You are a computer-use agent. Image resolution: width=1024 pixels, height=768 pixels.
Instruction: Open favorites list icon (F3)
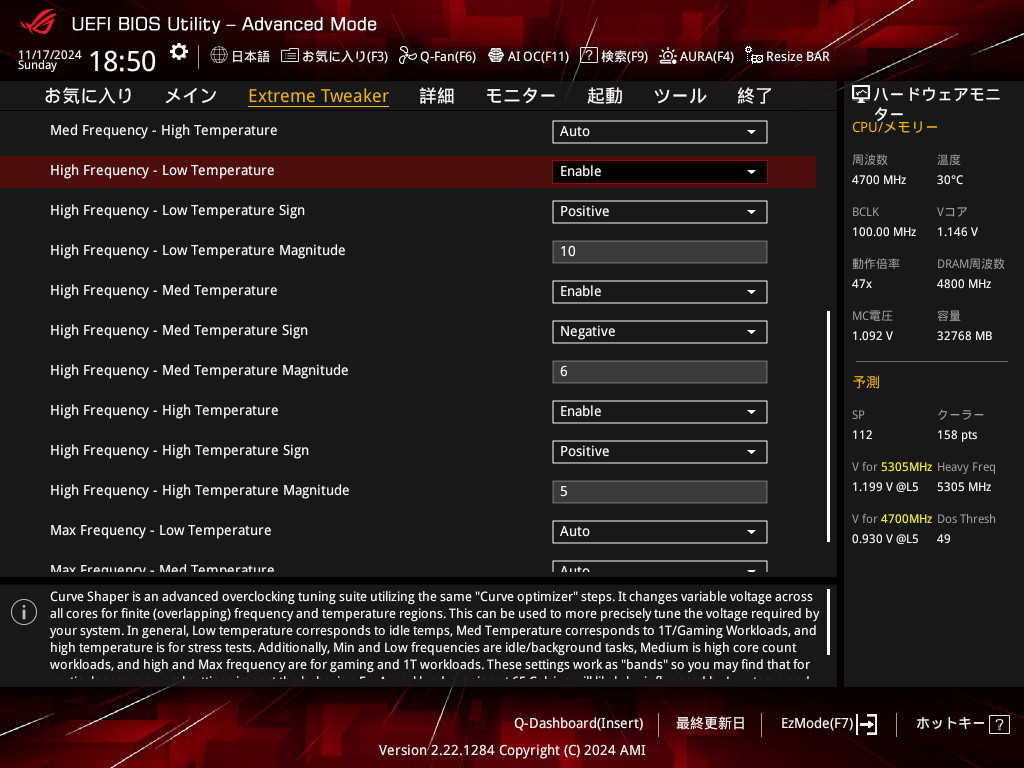(x=289, y=56)
